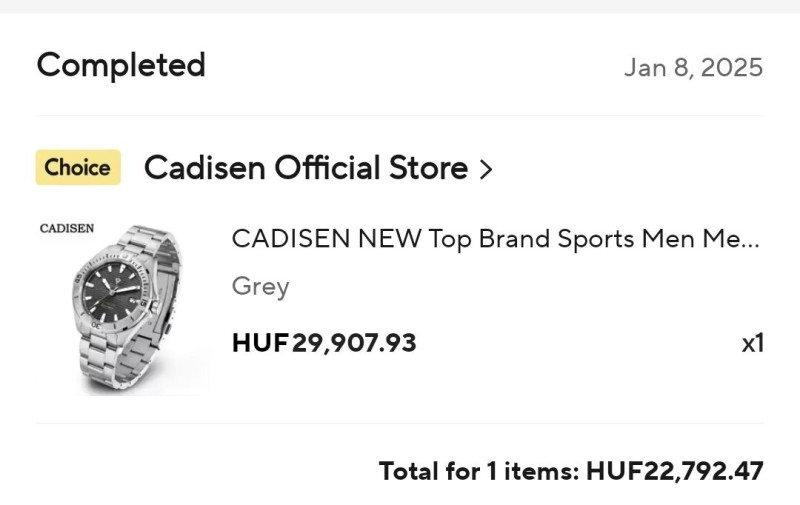Select the Grey variant label

click(260, 287)
